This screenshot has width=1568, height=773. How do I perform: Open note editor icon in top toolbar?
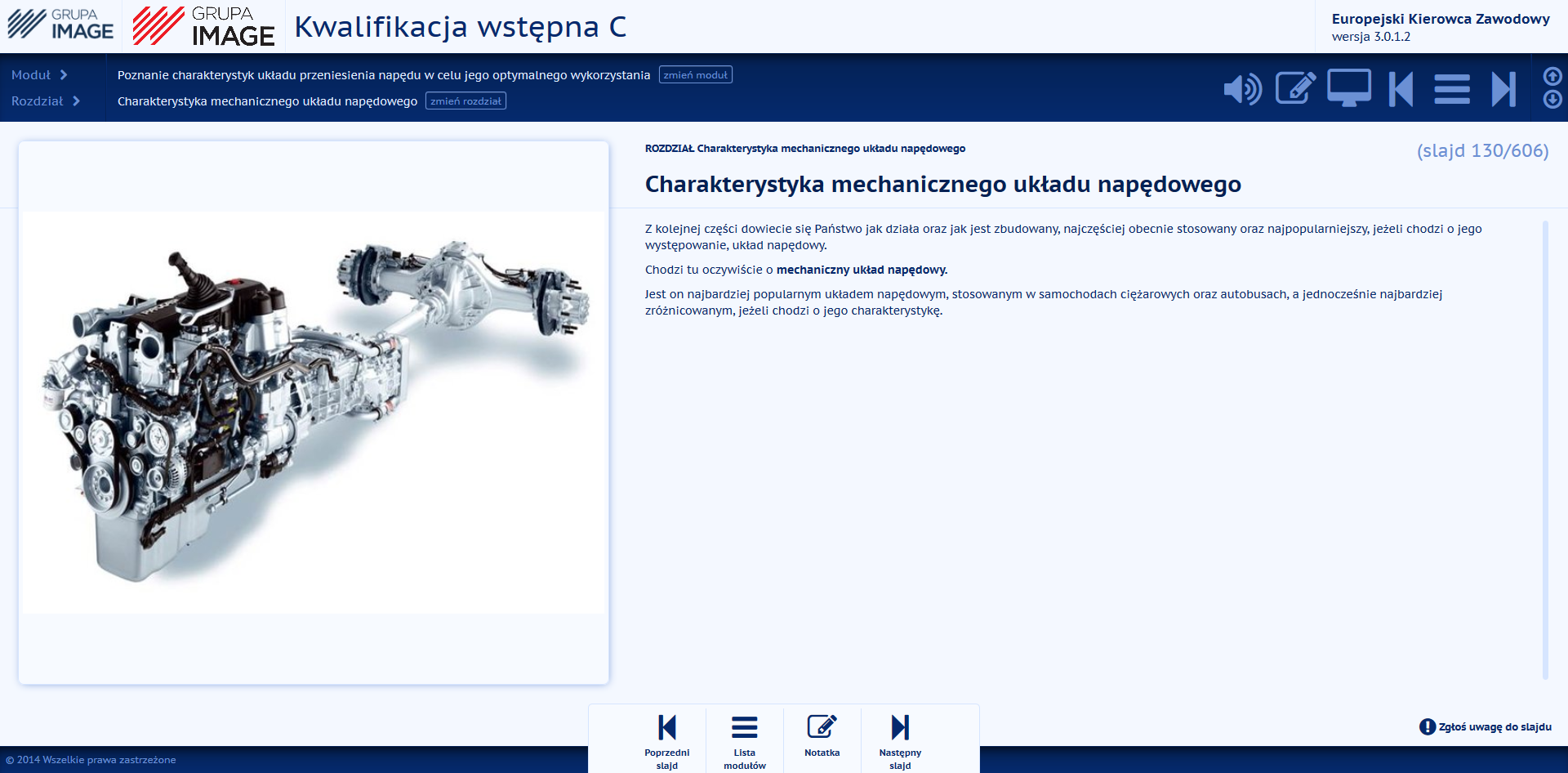pyautogui.click(x=1295, y=88)
